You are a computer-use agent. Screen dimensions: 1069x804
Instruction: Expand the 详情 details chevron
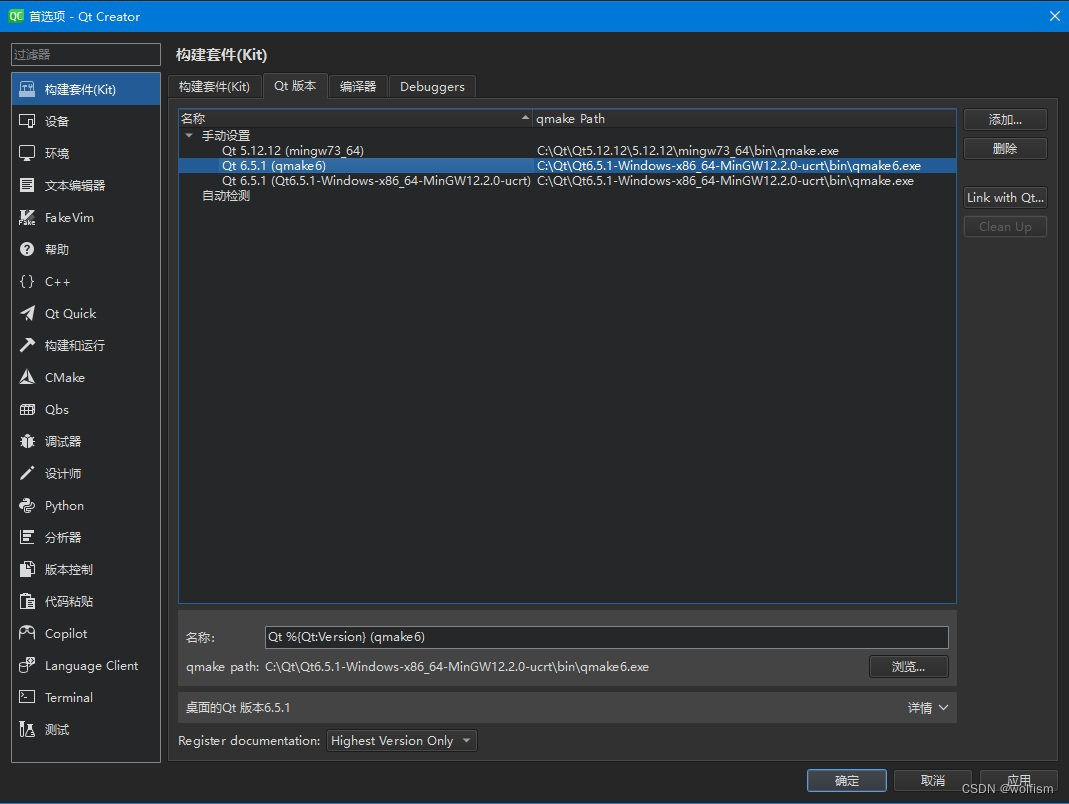[944, 708]
